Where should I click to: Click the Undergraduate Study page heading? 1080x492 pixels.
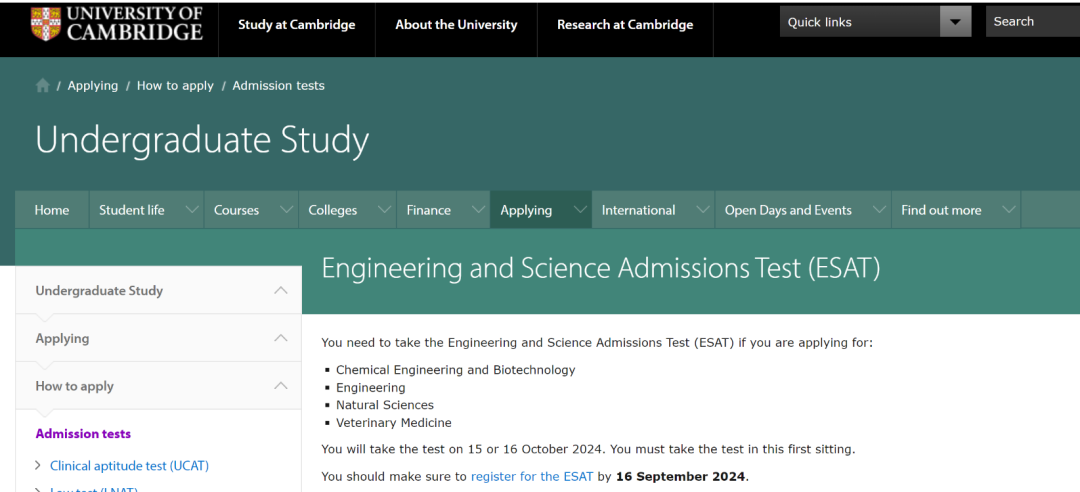point(202,140)
